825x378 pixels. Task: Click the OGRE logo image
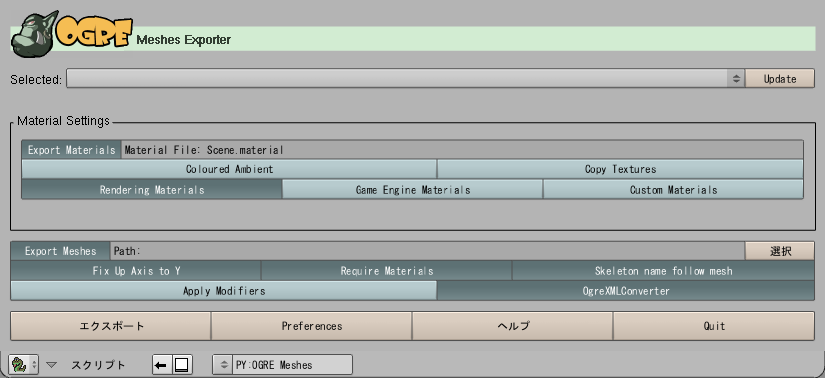click(72, 35)
